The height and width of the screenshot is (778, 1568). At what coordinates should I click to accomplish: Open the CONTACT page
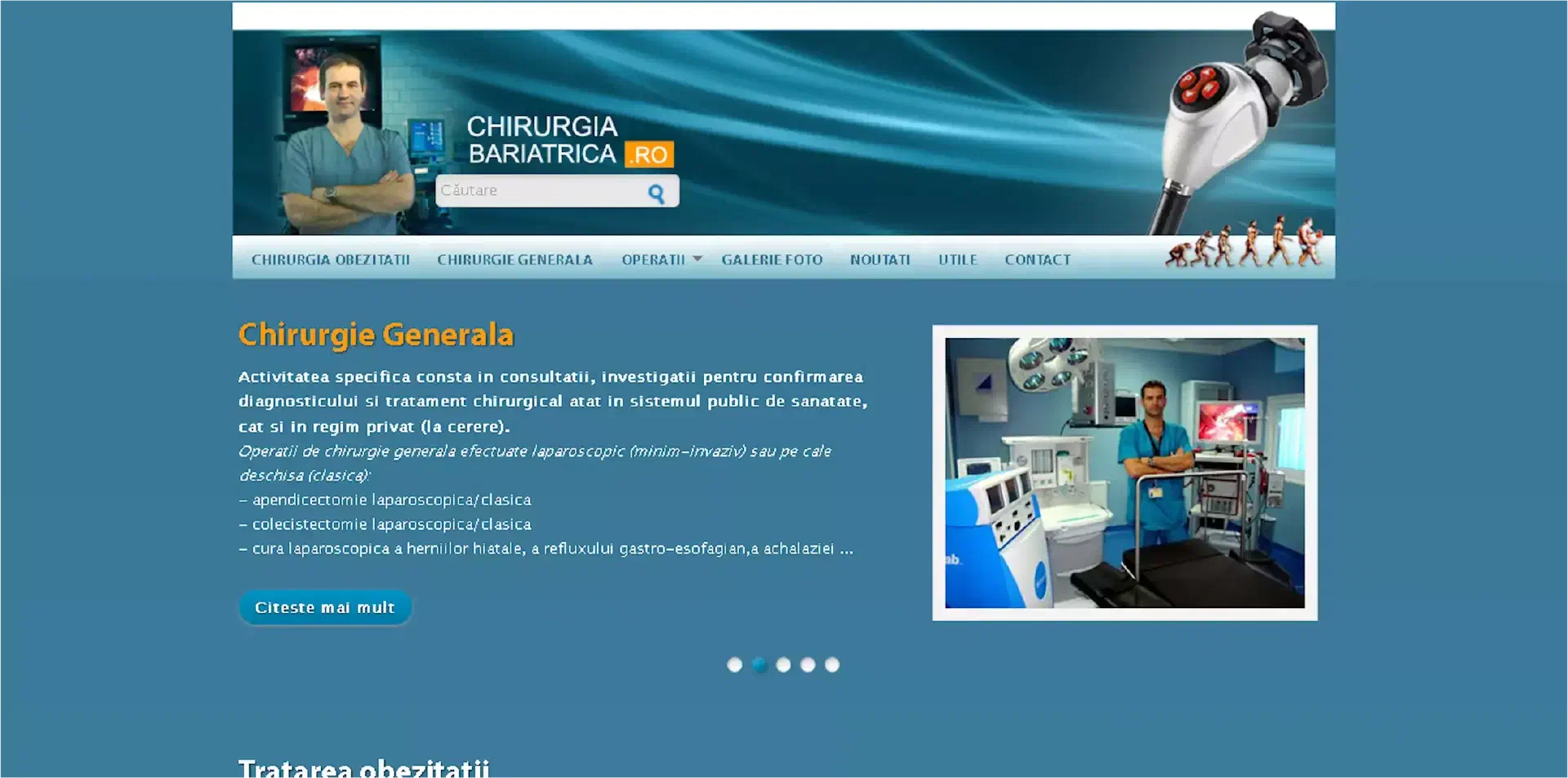coord(1038,259)
